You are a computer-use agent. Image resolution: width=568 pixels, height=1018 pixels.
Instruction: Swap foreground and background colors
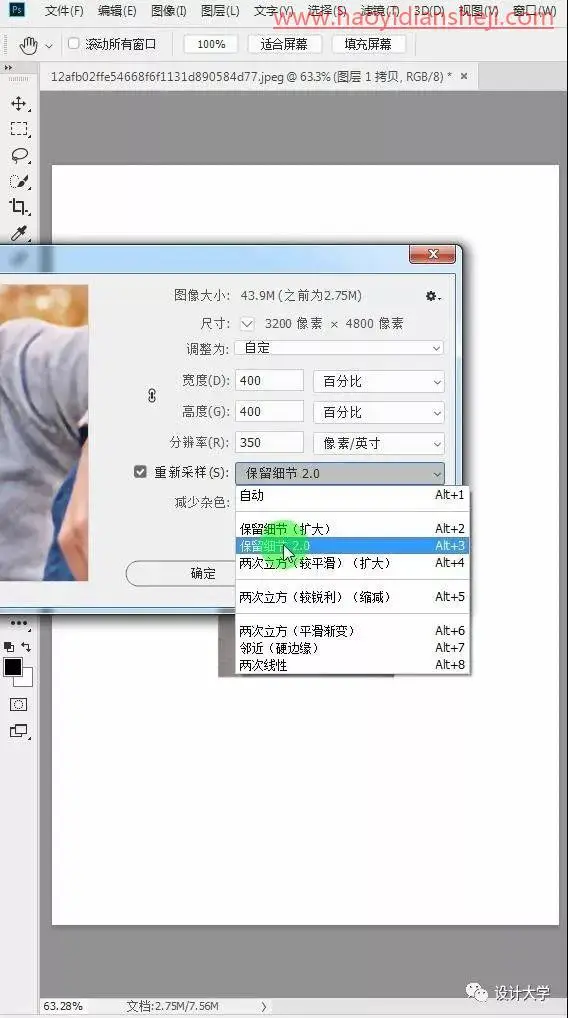point(26,647)
